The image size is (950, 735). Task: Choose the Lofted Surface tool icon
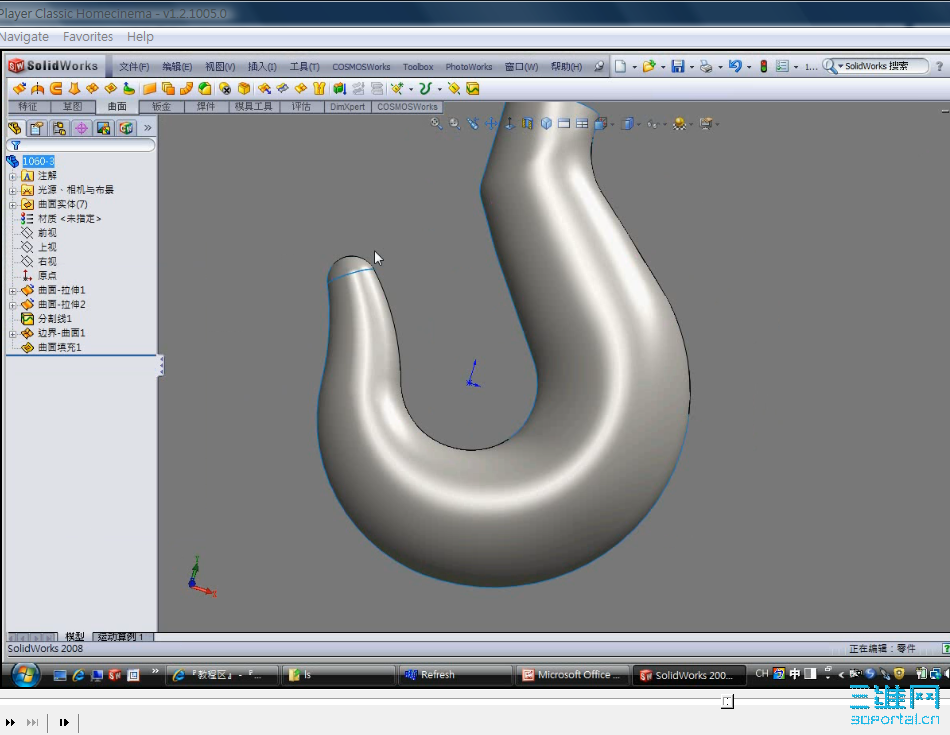74,88
